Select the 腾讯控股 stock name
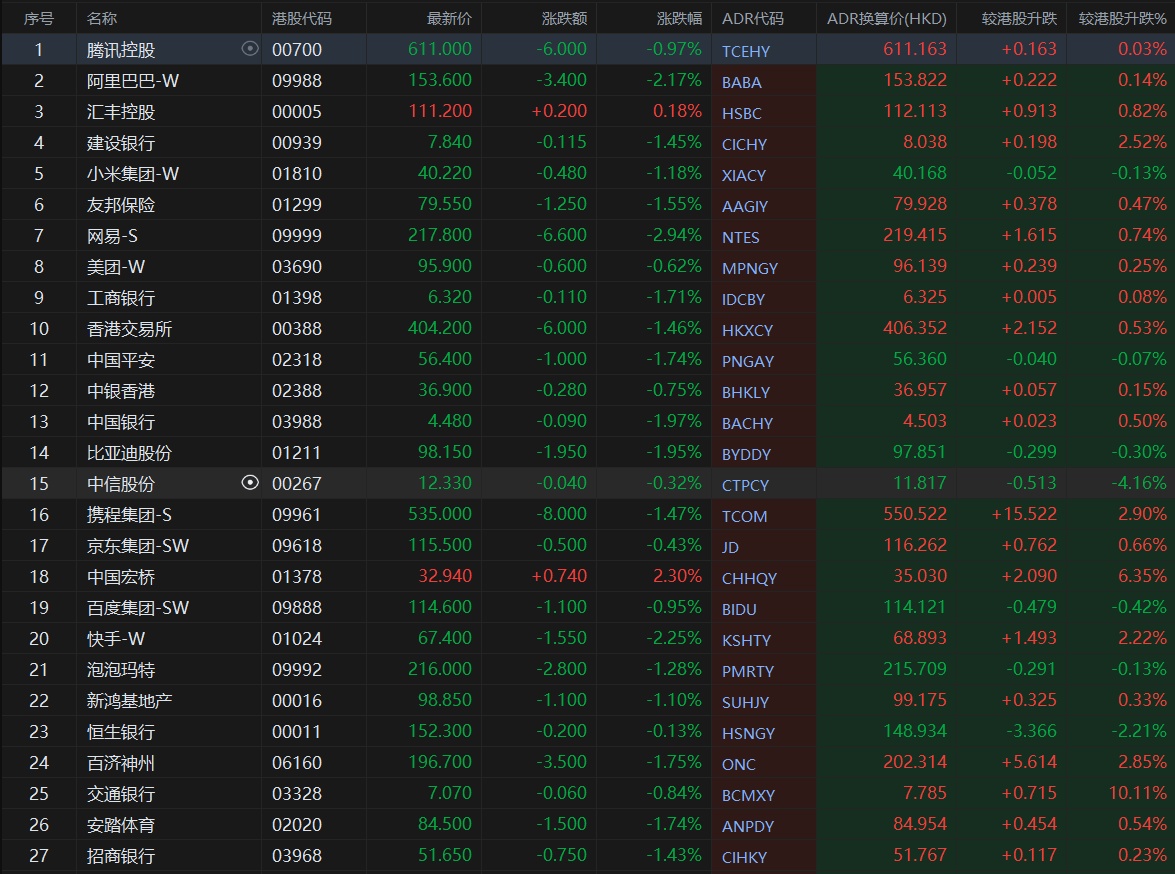Viewport: 1175px width, 874px height. click(x=121, y=50)
